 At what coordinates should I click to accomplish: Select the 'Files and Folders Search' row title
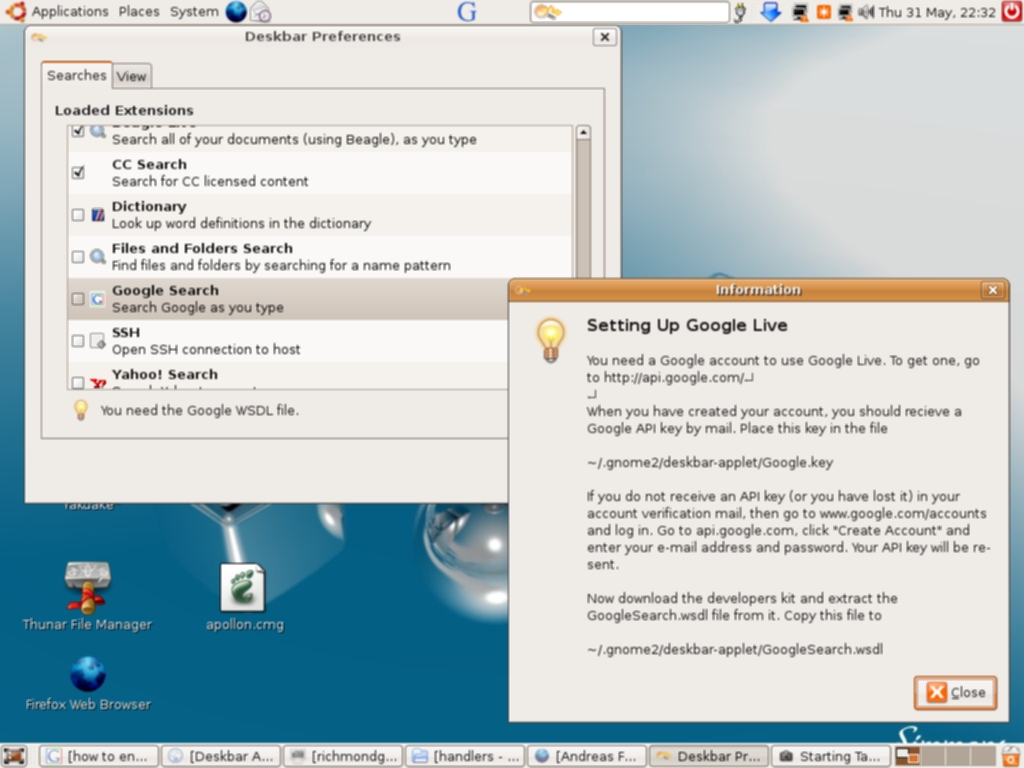point(202,249)
